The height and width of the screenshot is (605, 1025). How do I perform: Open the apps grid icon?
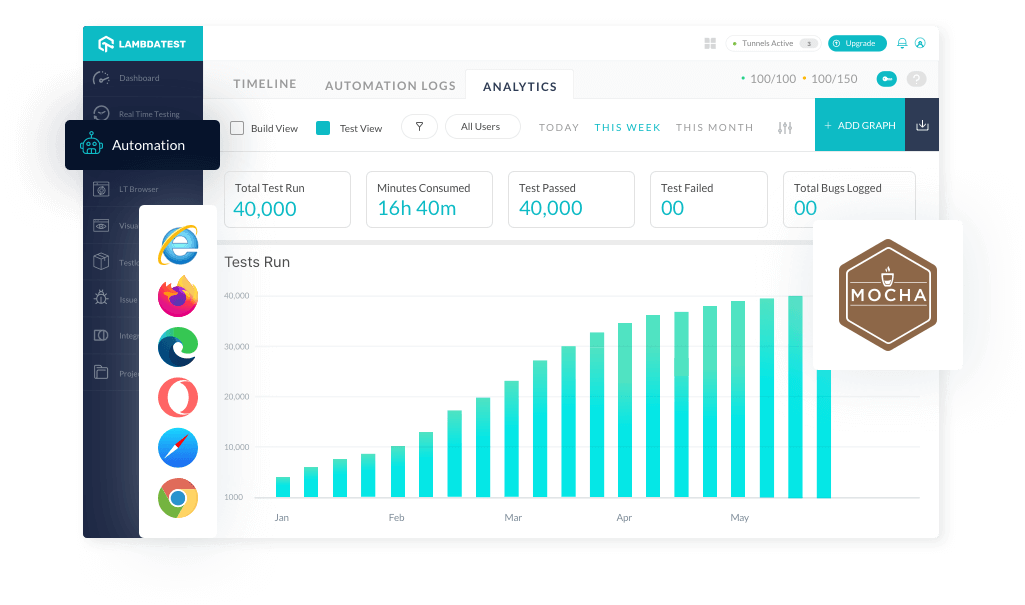710,43
